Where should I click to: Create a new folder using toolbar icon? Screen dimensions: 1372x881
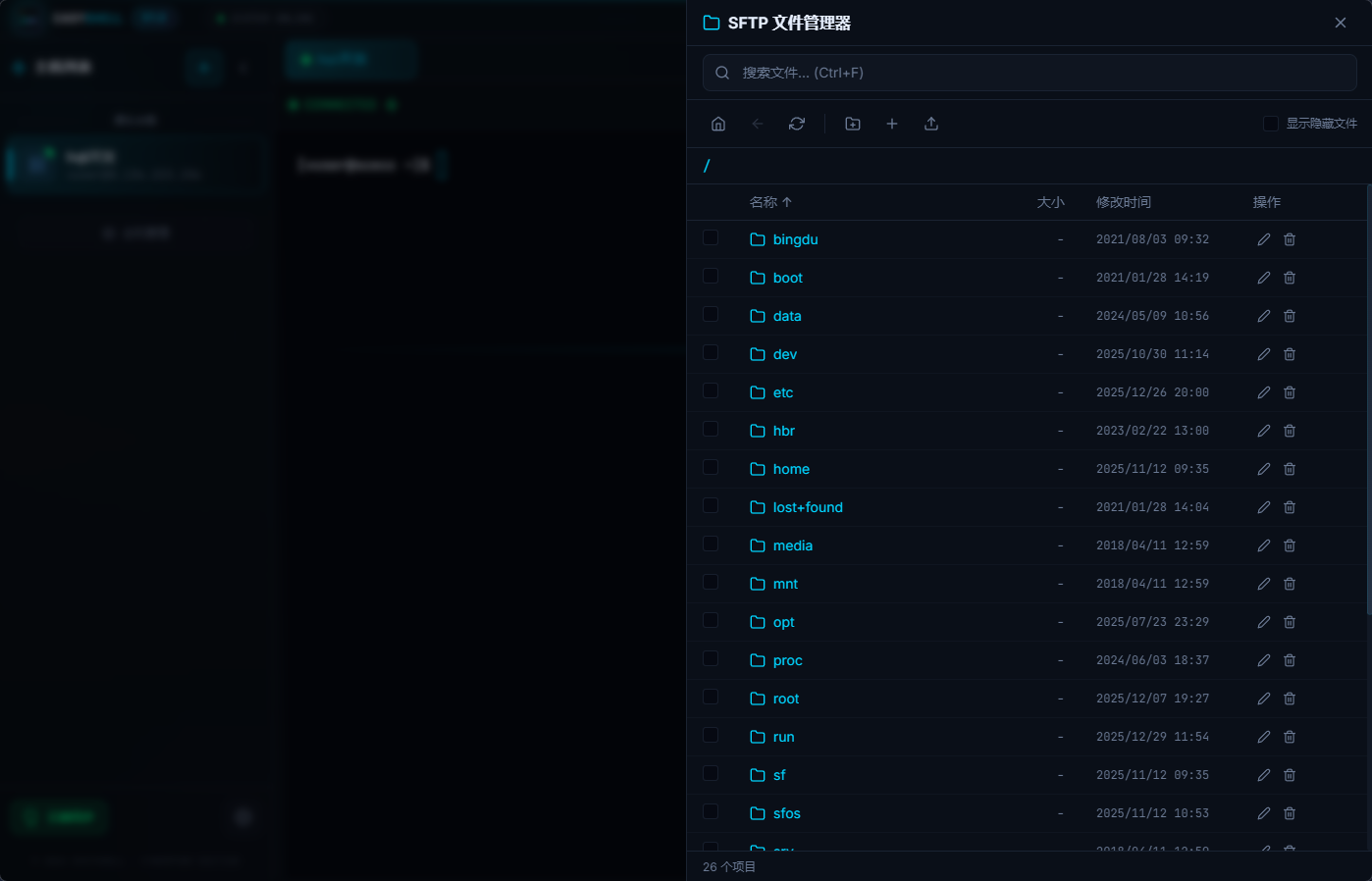tap(853, 124)
